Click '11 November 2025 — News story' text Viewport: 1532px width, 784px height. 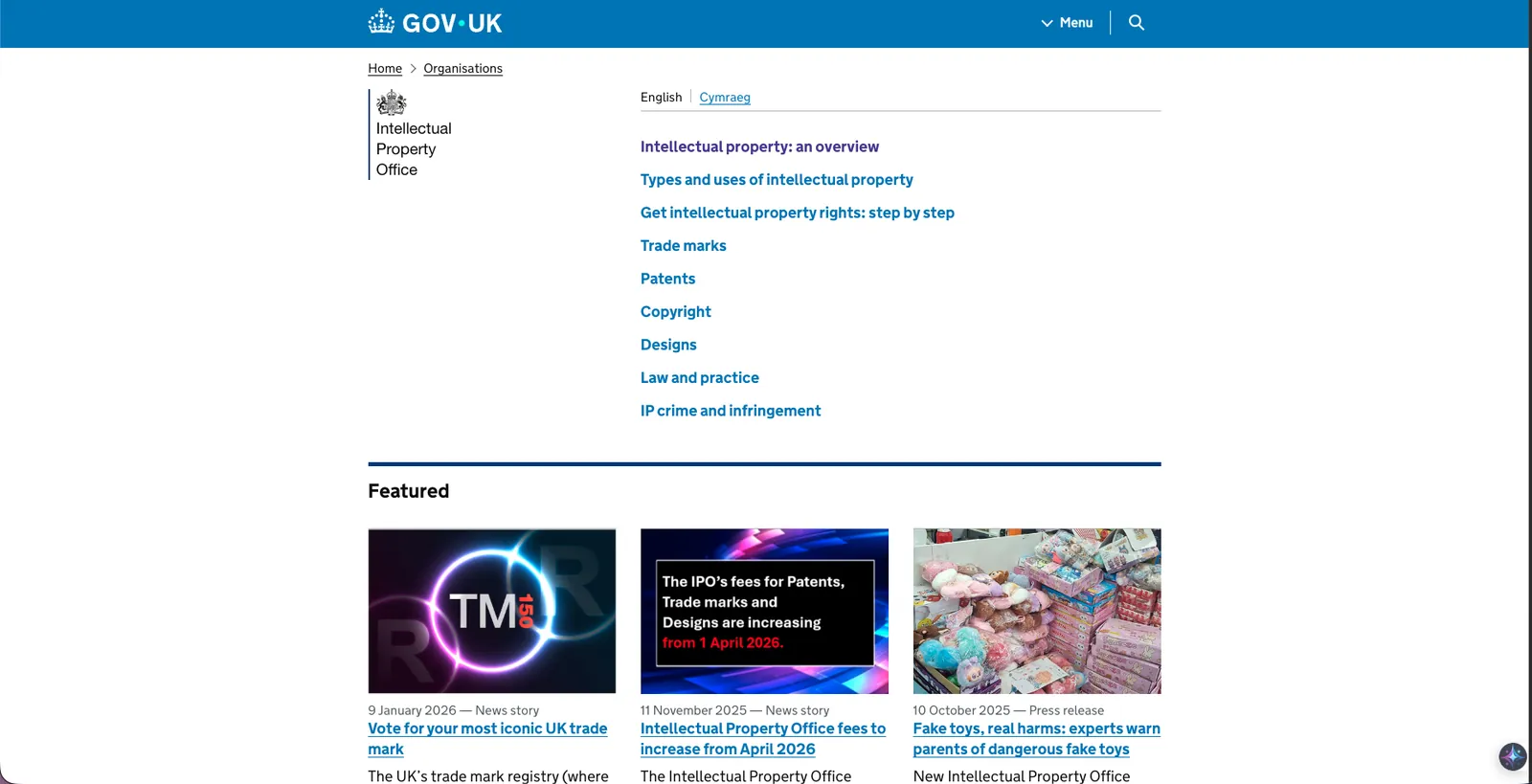pos(735,710)
